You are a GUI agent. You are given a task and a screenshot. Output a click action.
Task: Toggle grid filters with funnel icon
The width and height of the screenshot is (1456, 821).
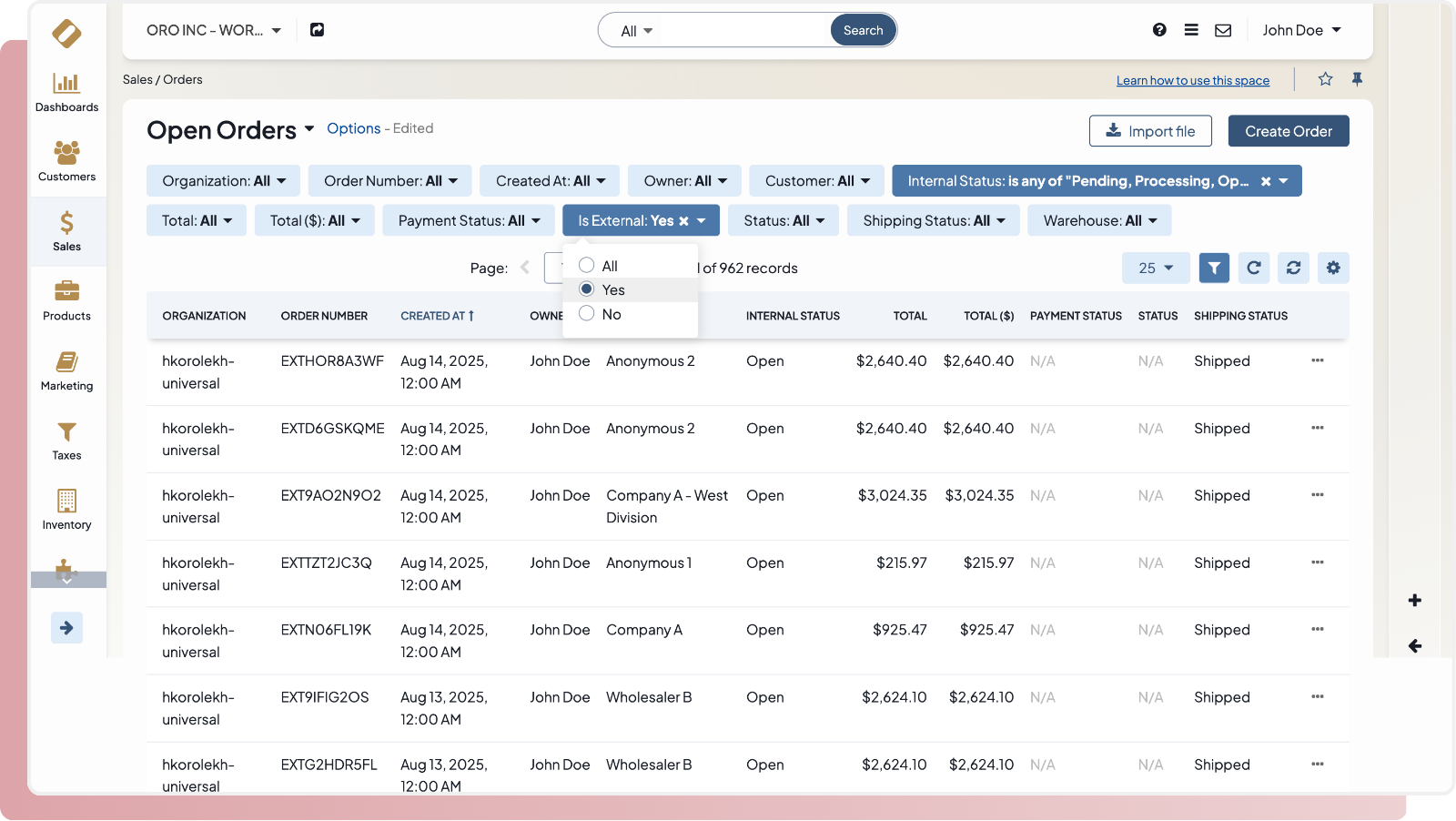click(1214, 268)
